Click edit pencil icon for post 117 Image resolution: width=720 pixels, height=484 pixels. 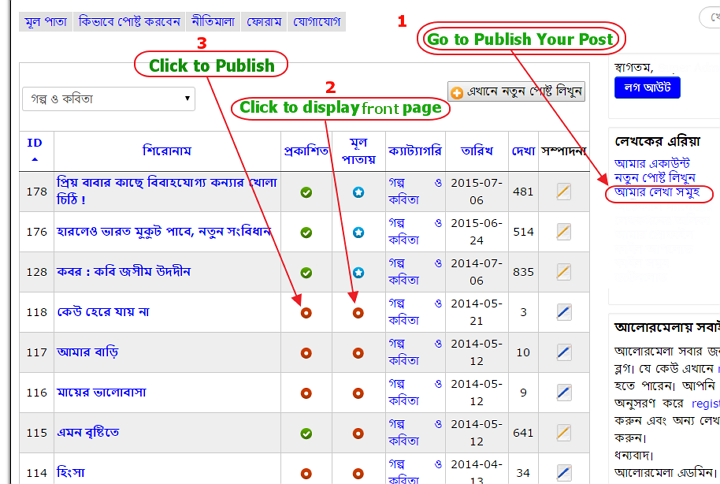[563, 352]
